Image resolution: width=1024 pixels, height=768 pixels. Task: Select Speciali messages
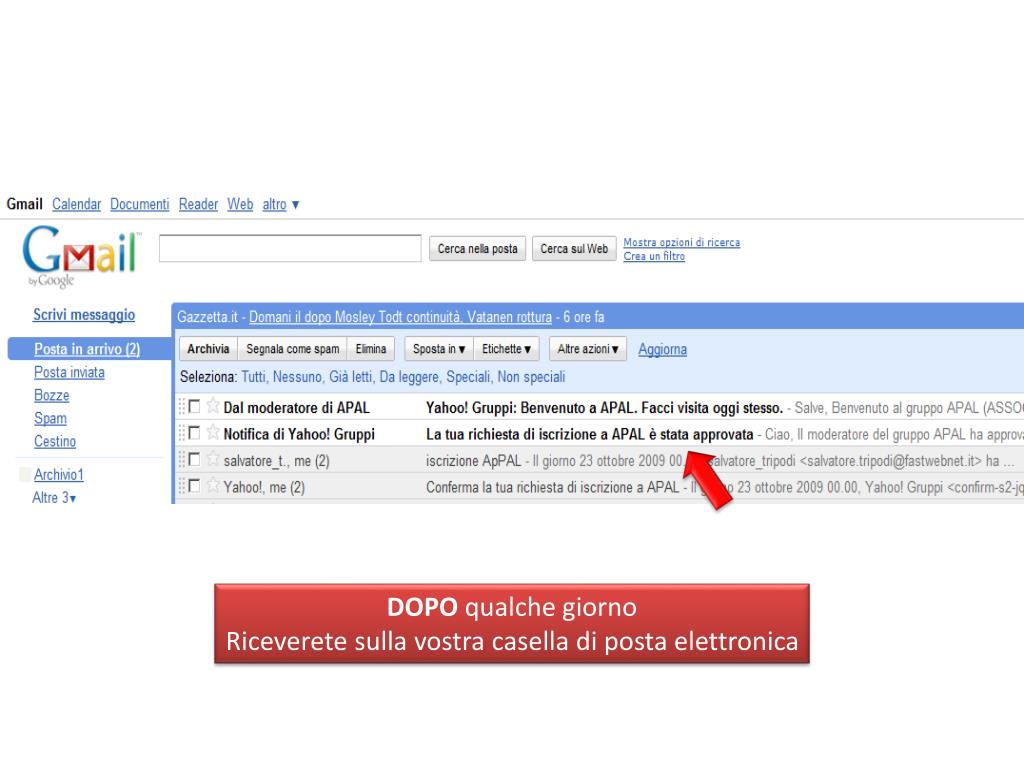468,377
